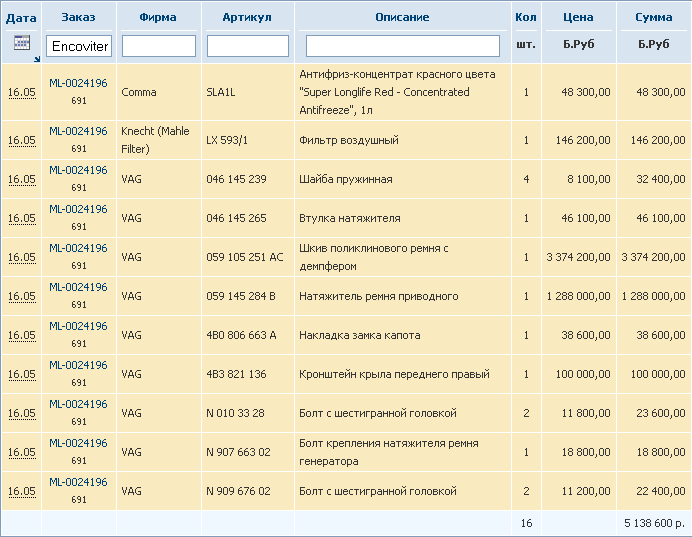
Task: Open order ML-0024196 in the 059 105 251 AC row
Action: point(78,248)
